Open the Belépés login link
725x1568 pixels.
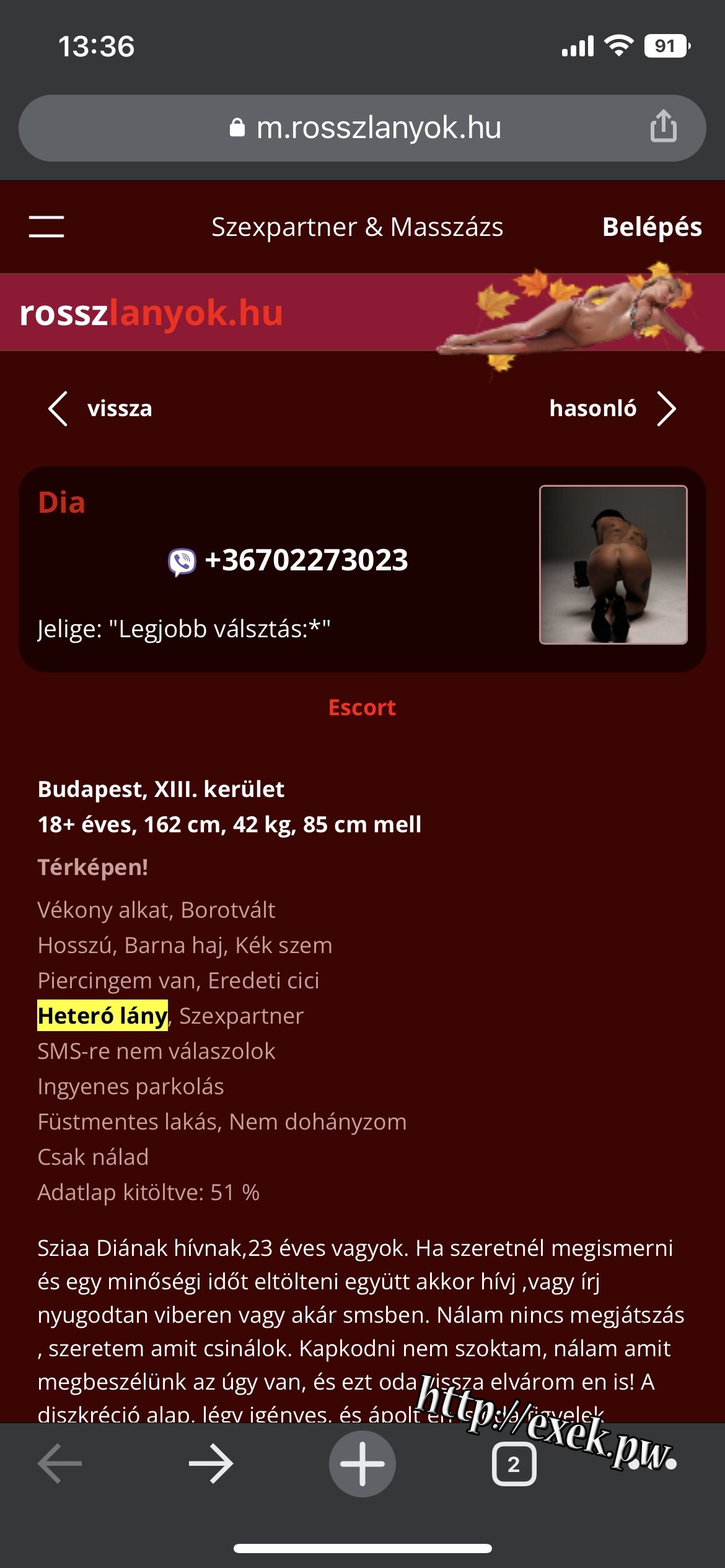click(652, 227)
